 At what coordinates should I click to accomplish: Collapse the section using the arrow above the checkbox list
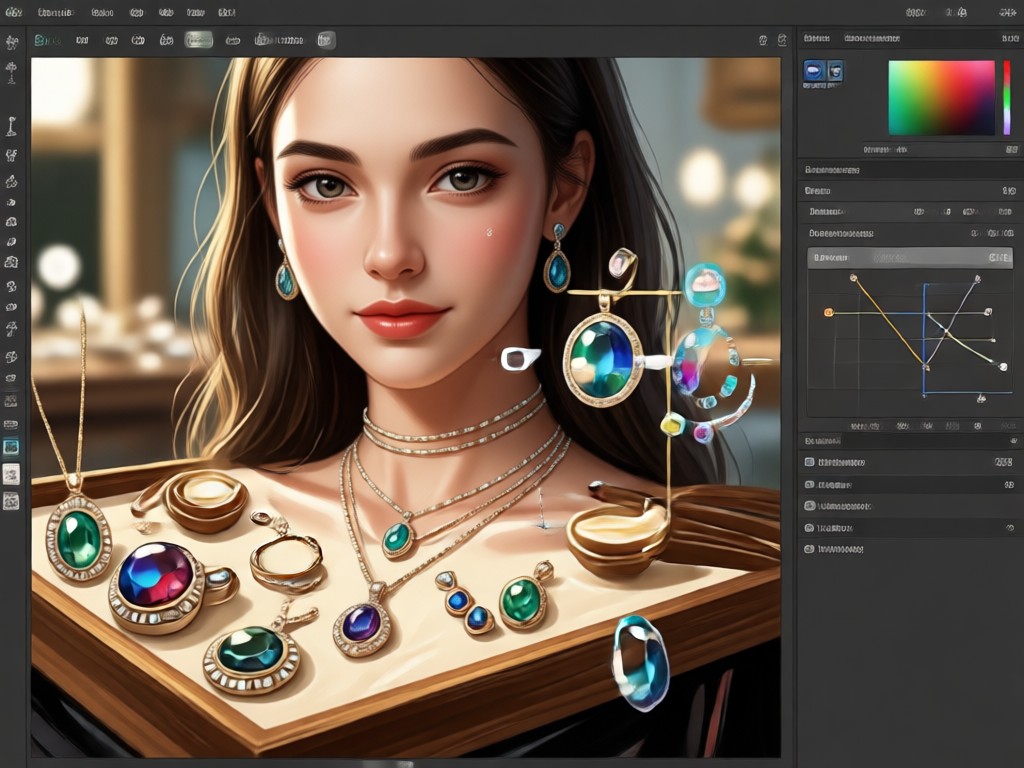[1014, 441]
